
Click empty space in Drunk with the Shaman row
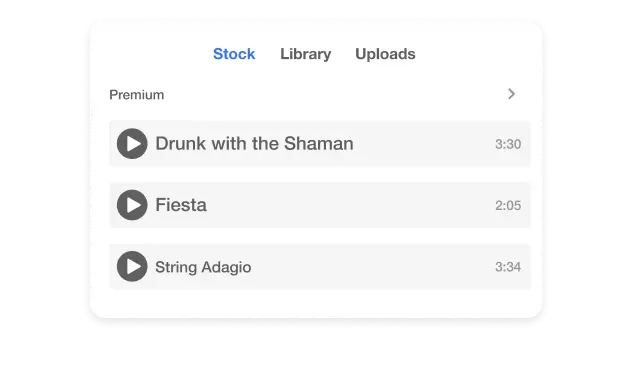[x=424, y=144]
